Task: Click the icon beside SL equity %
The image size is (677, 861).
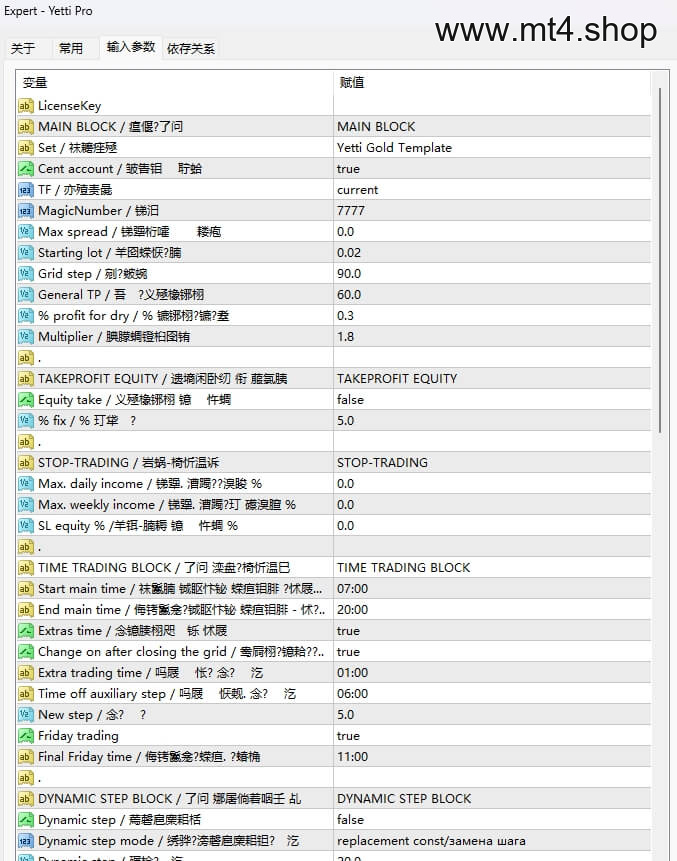Action: click(x=26, y=525)
